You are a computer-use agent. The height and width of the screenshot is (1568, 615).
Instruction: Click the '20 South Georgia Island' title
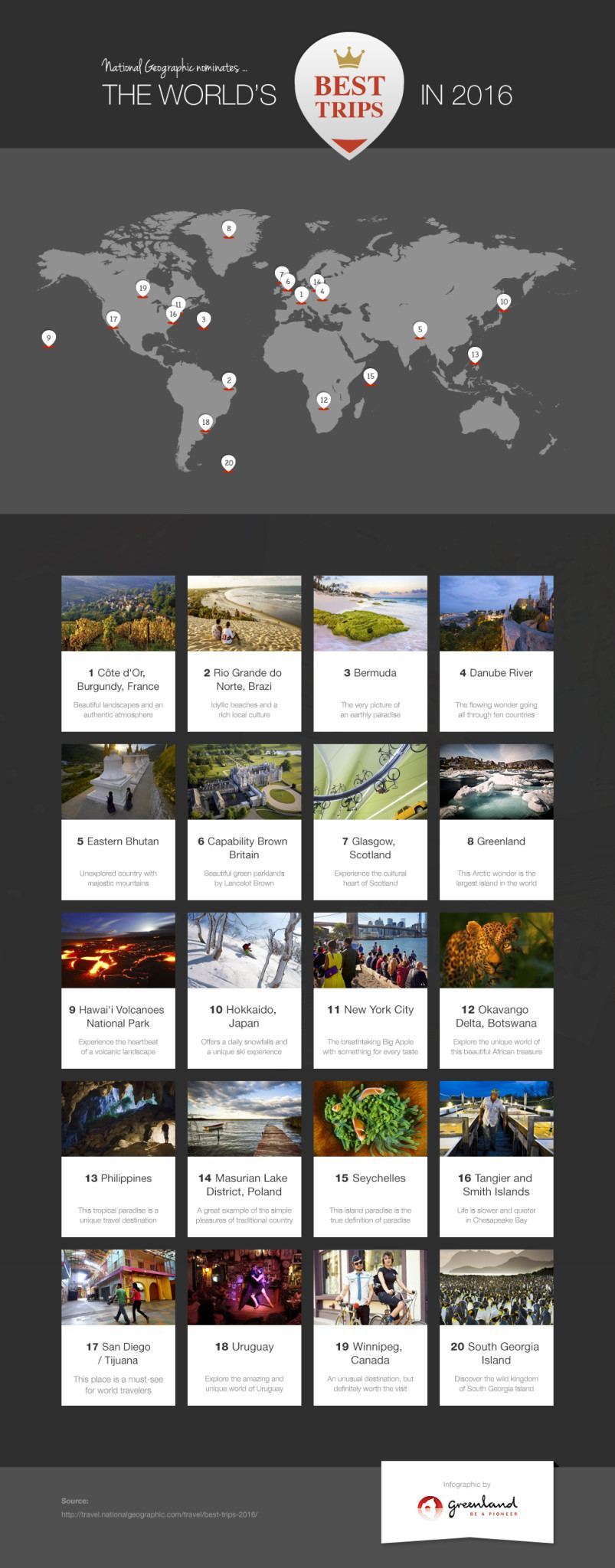[496, 1354]
